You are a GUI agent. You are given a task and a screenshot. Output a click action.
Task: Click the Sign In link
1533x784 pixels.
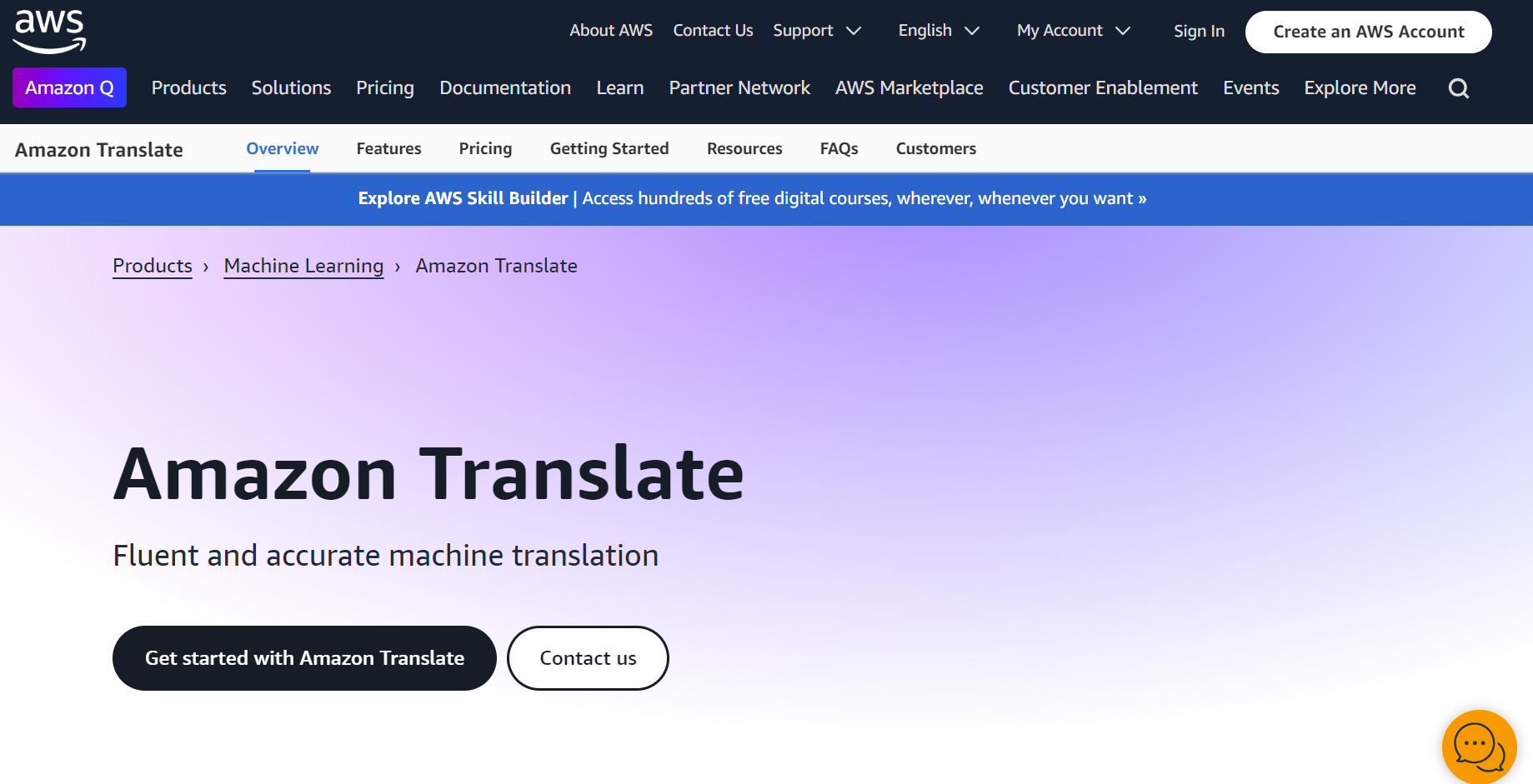click(x=1199, y=31)
